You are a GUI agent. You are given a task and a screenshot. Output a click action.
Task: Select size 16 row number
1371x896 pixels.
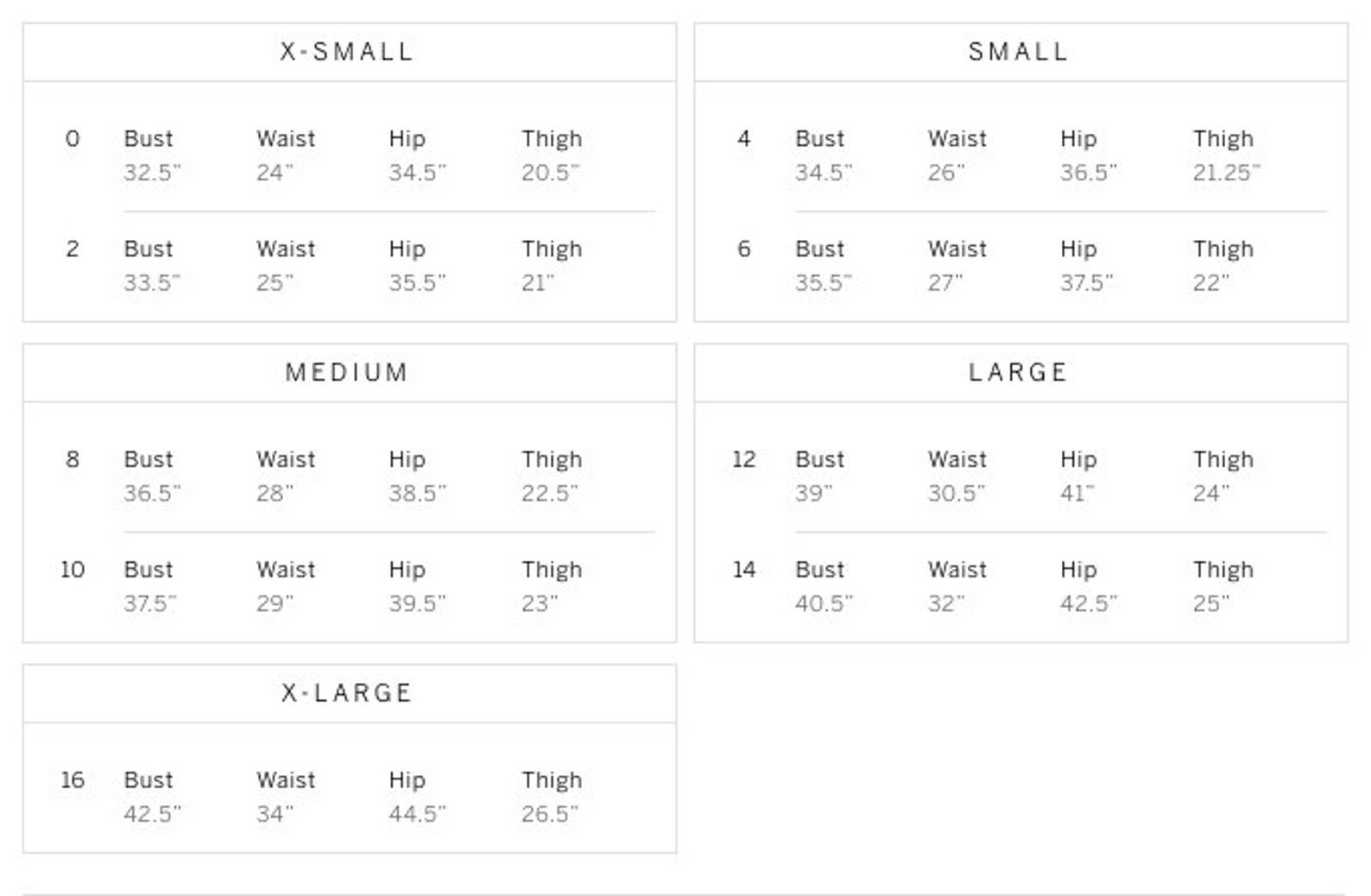click(x=73, y=780)
